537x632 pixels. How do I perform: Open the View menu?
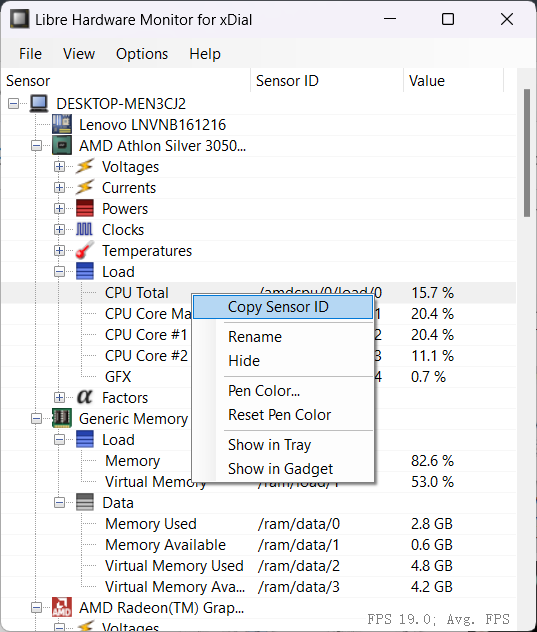tap(79, 54)
